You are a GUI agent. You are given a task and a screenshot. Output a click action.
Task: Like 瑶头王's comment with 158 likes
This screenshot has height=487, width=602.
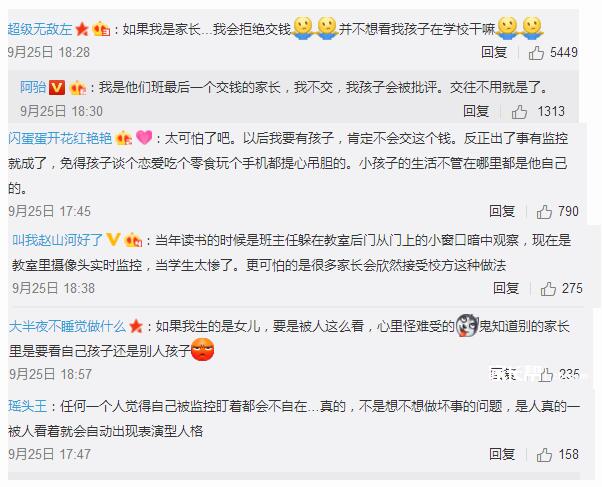[544, 455]
